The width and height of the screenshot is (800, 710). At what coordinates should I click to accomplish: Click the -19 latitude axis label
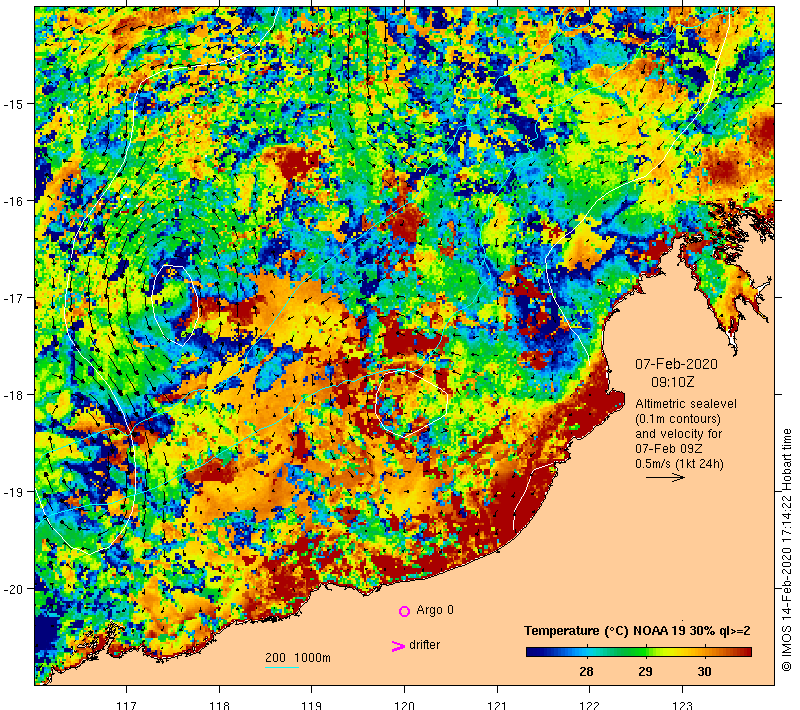13,492
